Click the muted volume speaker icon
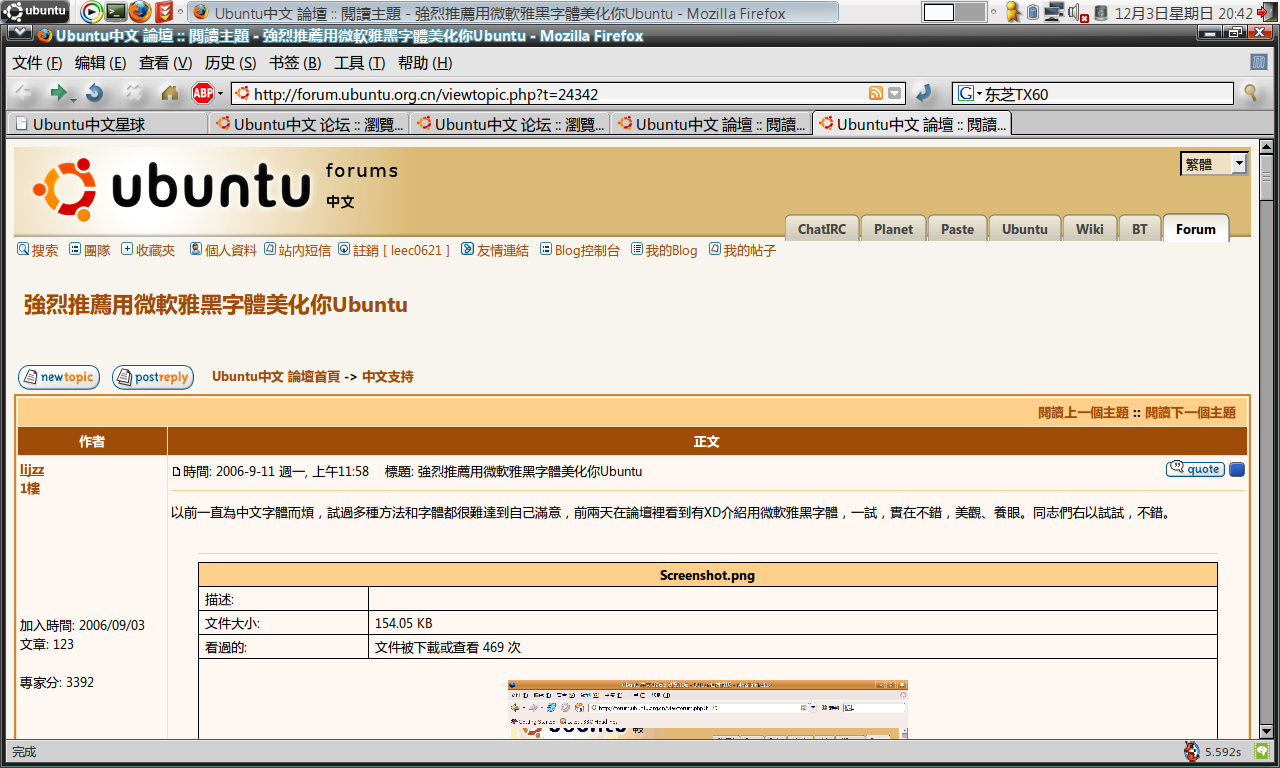 (1077, 13)
